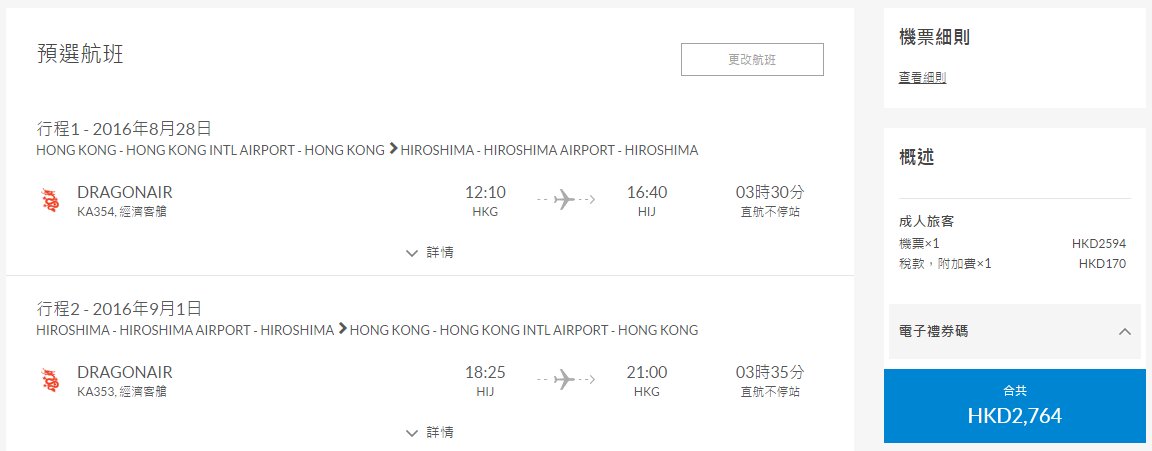Viewport: 1152px width, 451px height.
Task: Select the DRAGONAIR KA353 airline name
Action: [125, 372]
